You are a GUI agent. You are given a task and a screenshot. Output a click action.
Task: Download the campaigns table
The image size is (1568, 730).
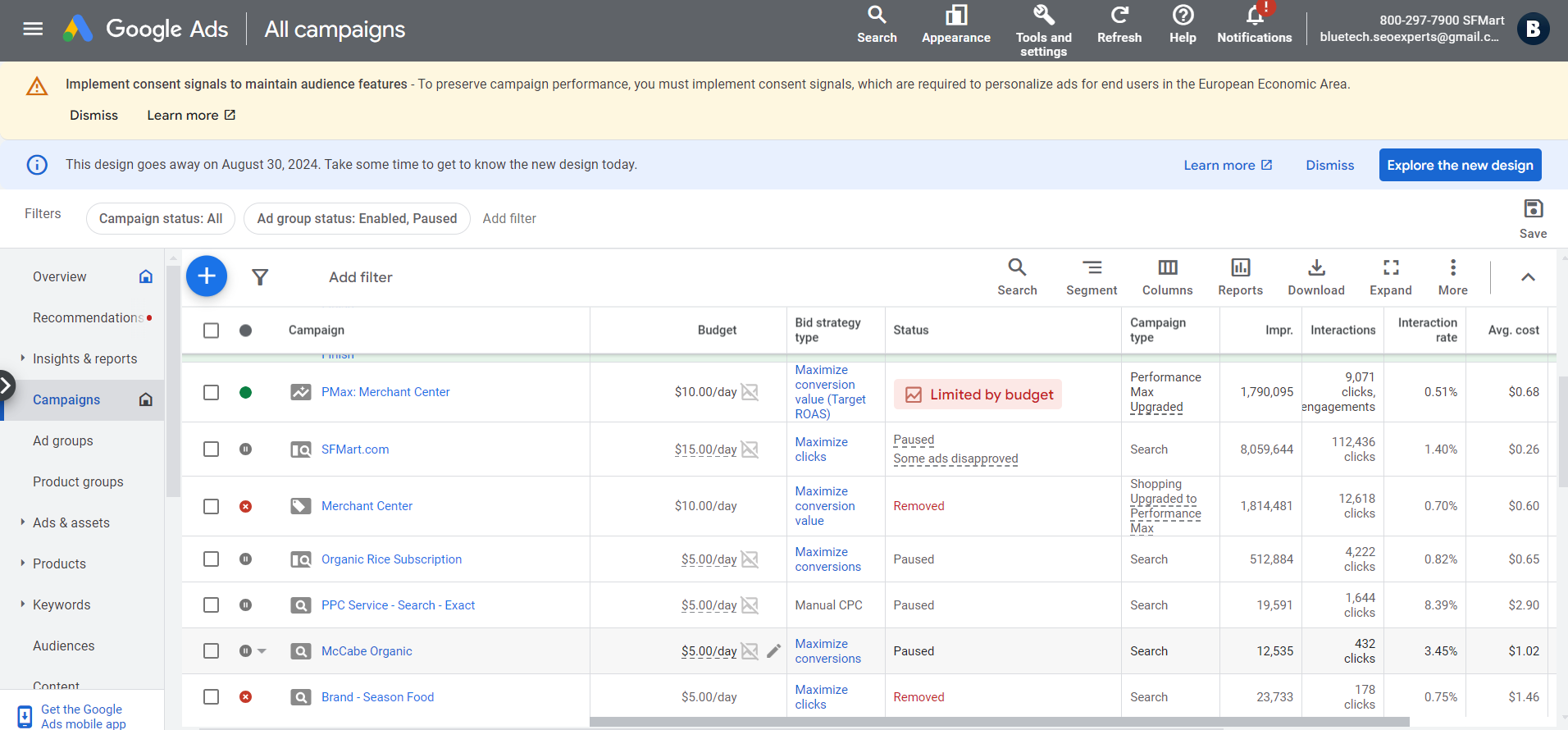point(1316,277)
